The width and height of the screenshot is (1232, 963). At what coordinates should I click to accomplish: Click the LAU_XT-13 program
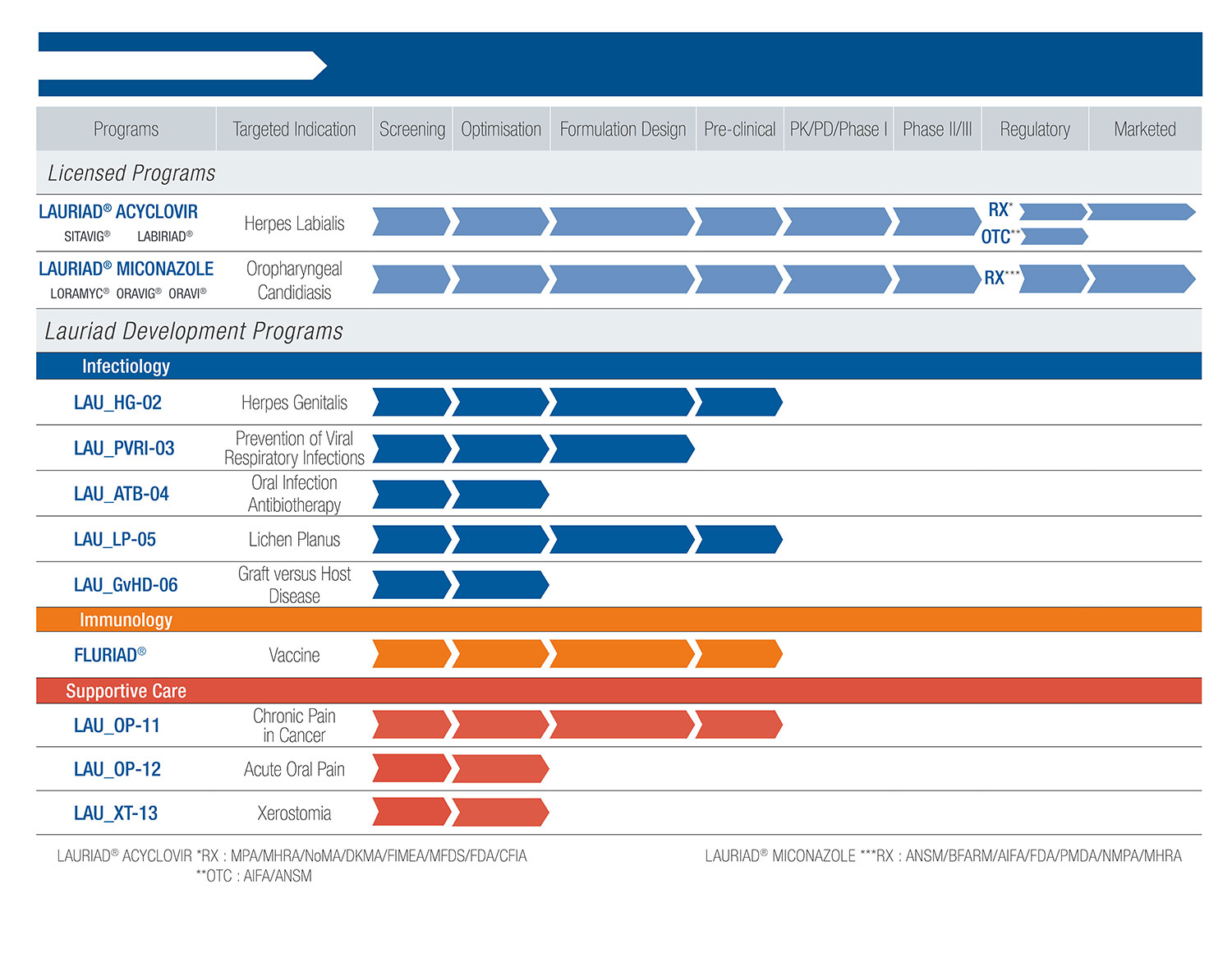pos(116,813)
